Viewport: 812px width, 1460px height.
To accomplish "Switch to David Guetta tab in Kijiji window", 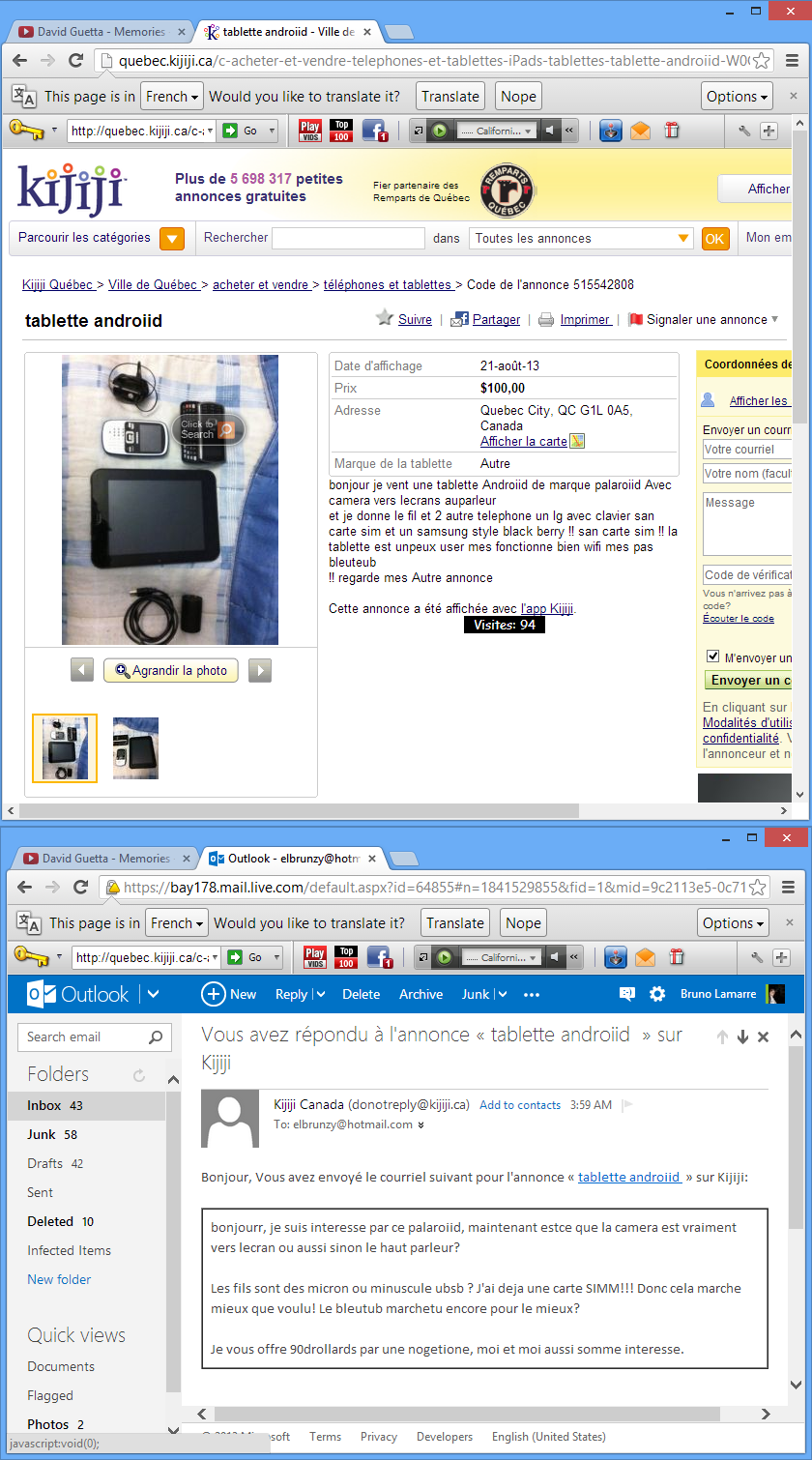I will click(102, 32).
